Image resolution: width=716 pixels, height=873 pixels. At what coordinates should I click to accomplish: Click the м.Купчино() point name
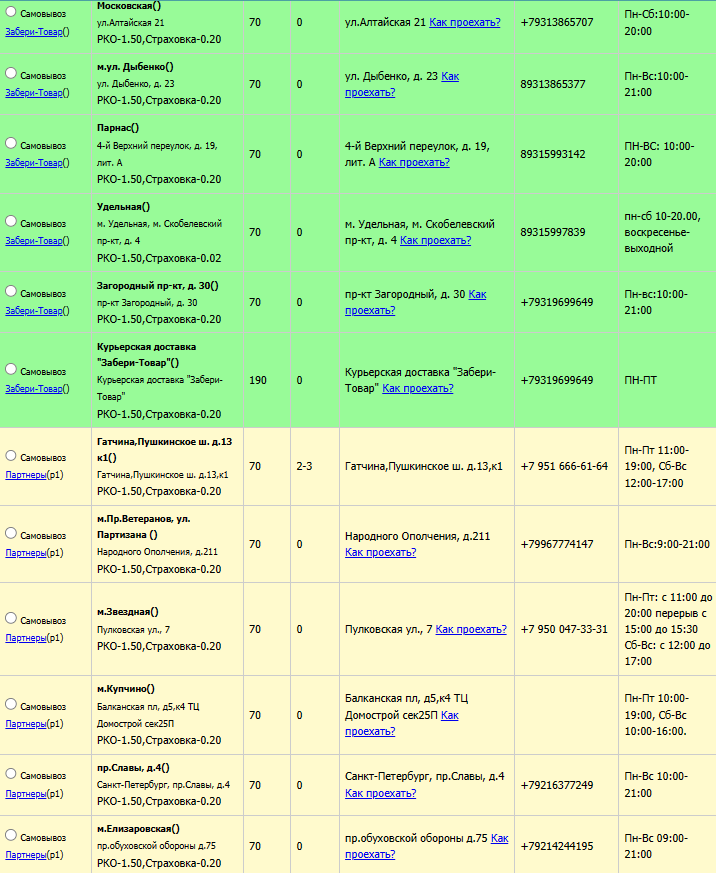point(126,689)
